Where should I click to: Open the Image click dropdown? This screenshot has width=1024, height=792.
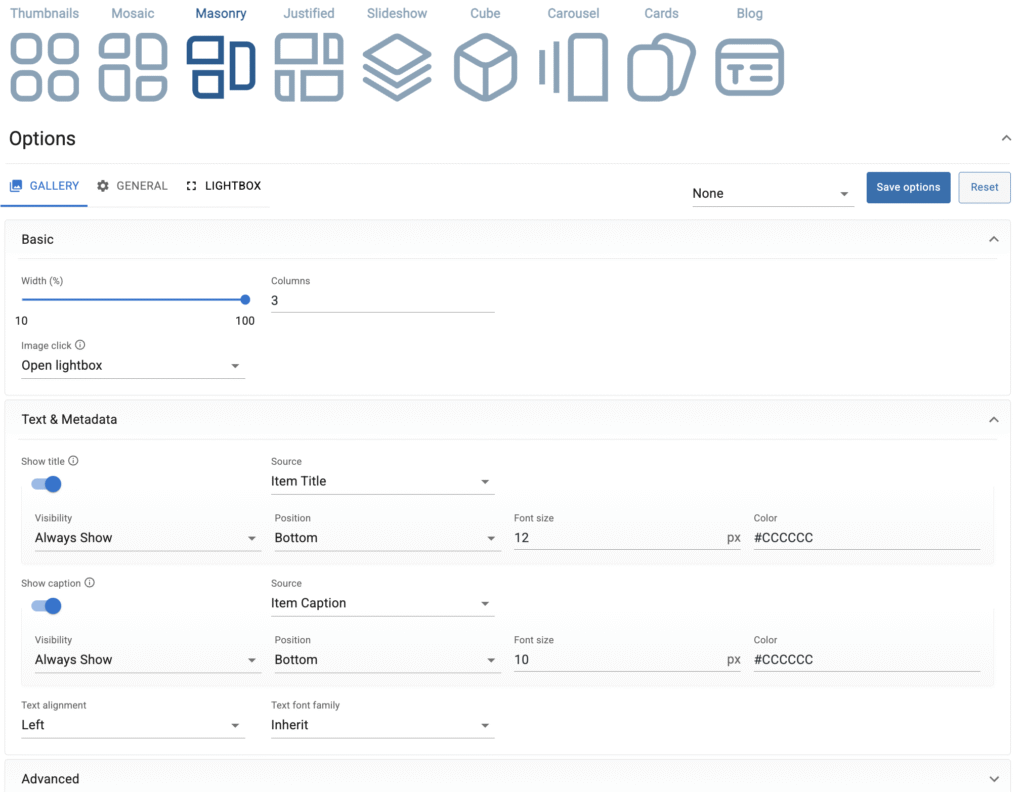tap(132, 366)
